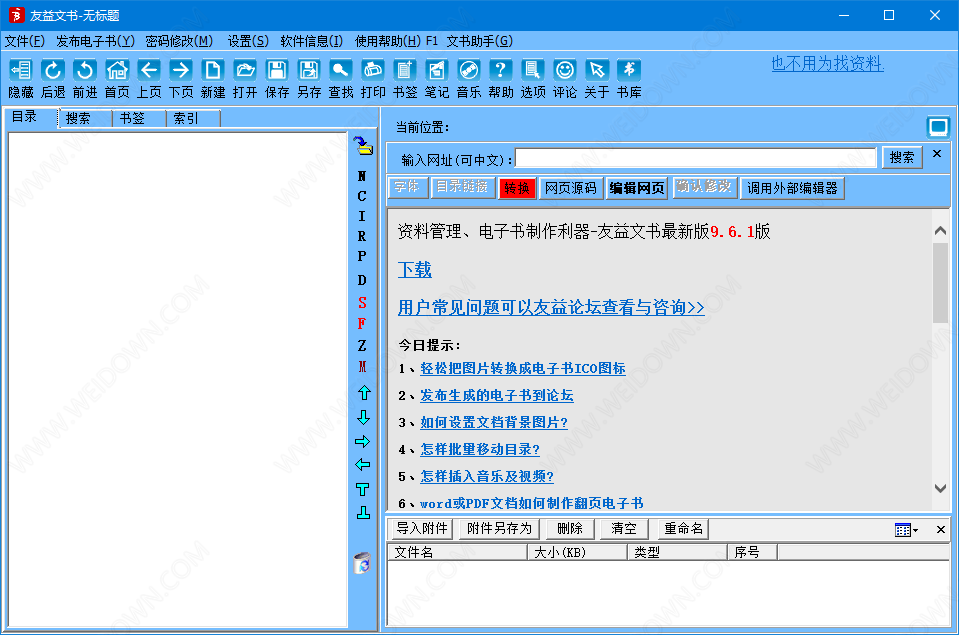Viewport: 959px width, 635px height.
Task: Click the cyan right arrow icon
Action: 363,441
